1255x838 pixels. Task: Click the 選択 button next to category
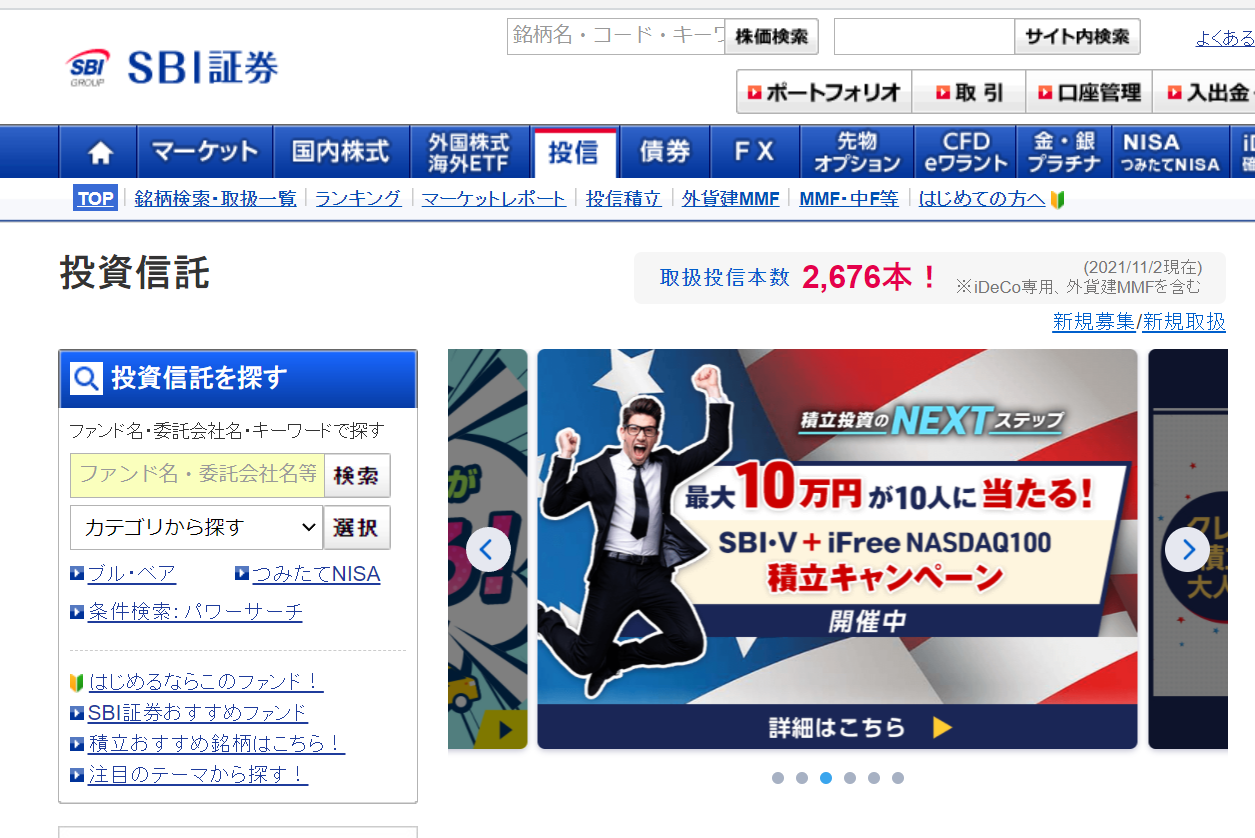357,527
